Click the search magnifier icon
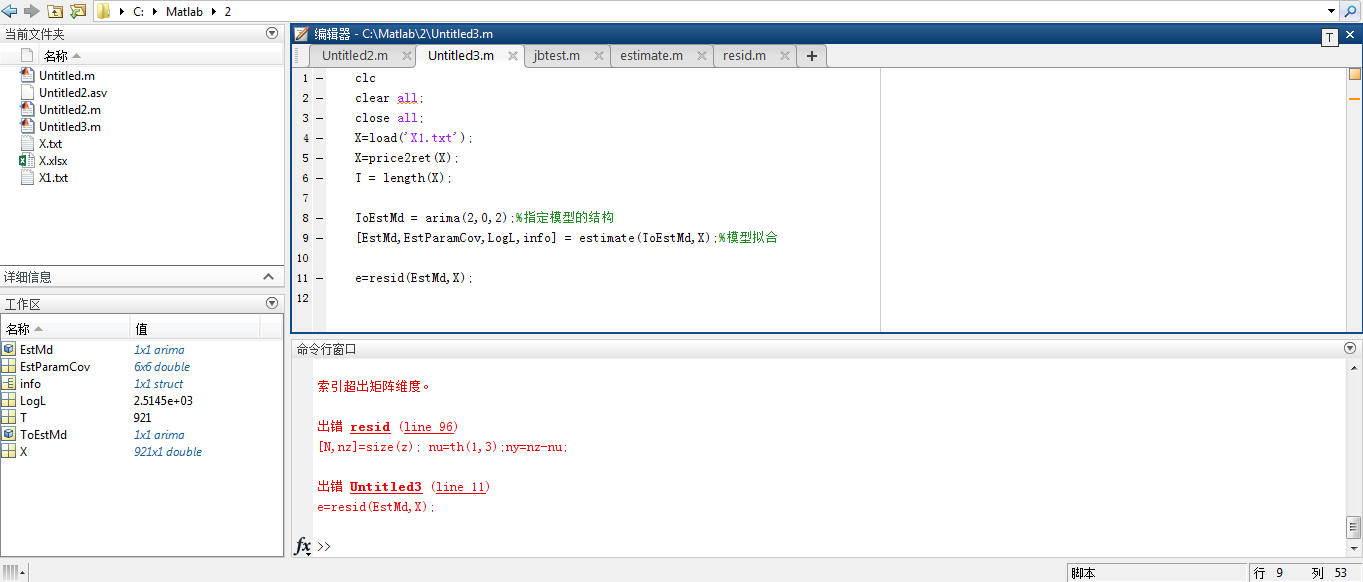Image resolution: width=1363 pixels, height=582 pixels. click(x=1350, y=11)
